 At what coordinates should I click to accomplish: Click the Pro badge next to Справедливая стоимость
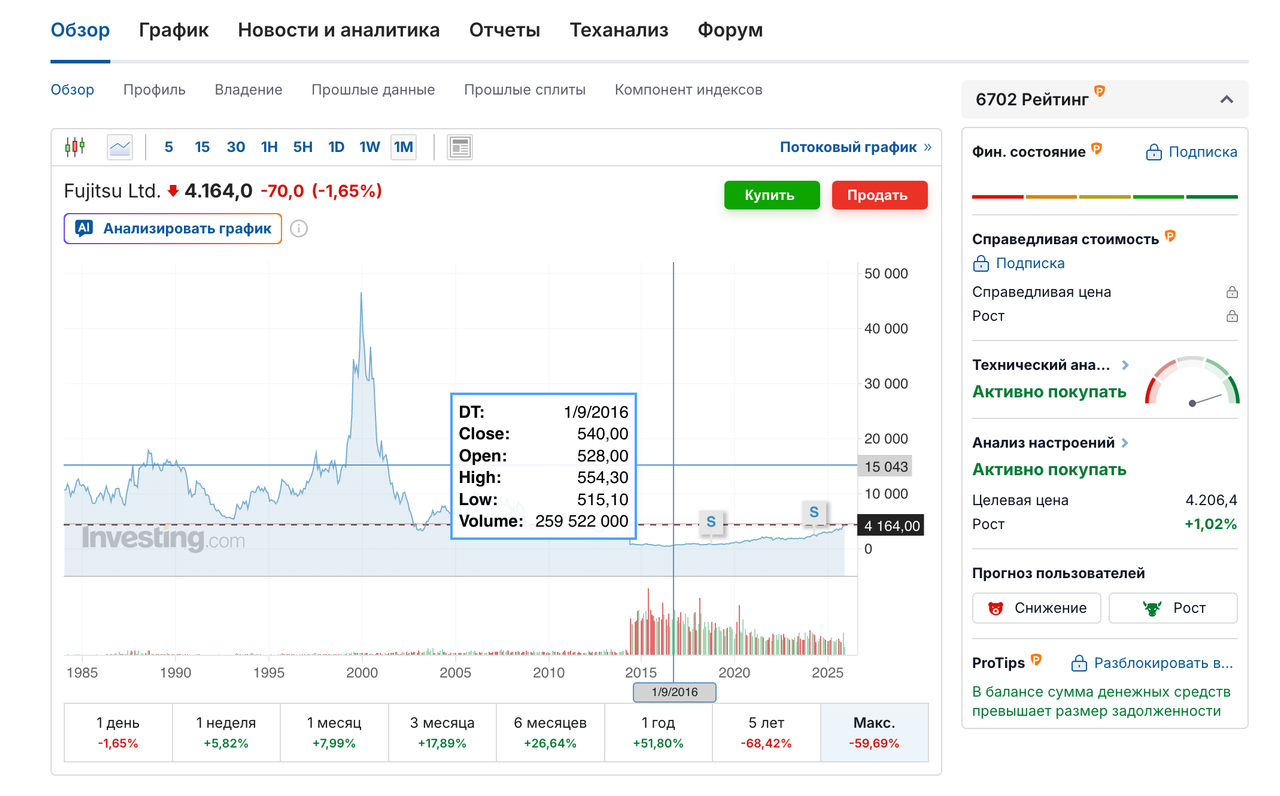1170,237
